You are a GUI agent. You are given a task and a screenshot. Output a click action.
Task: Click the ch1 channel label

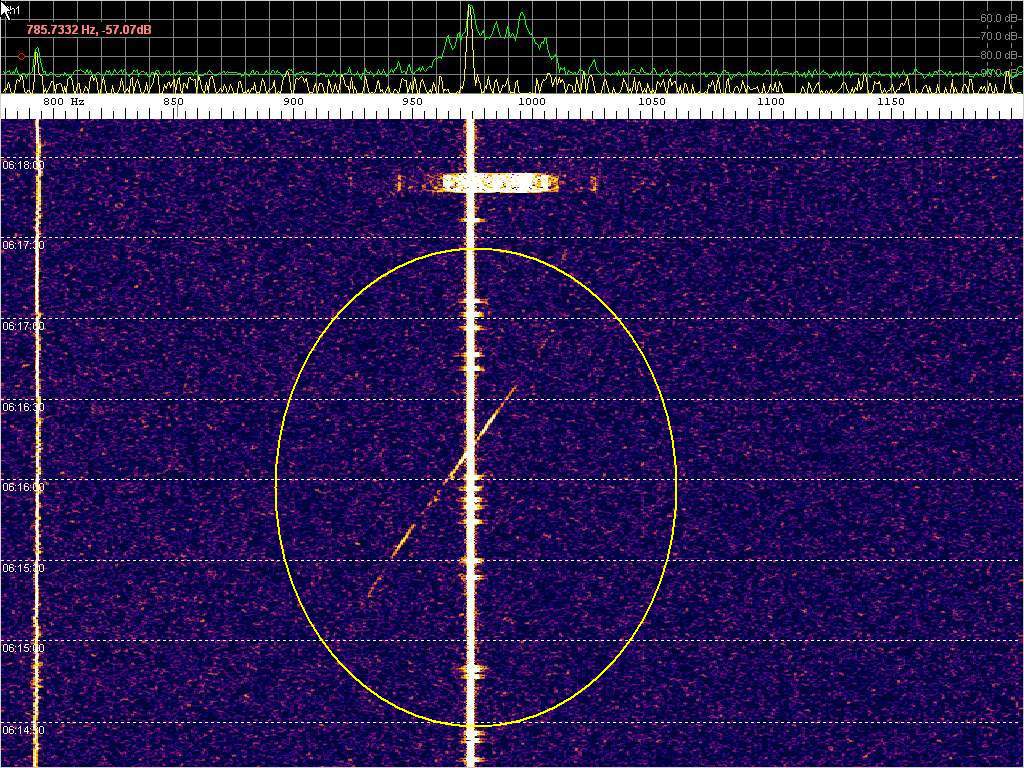(x=14, y=10)
